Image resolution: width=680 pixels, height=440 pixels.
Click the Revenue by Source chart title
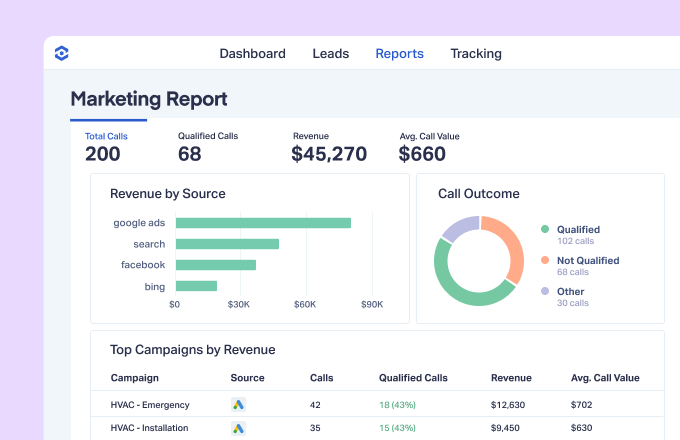pyautogui.click(x=168, y=194)
